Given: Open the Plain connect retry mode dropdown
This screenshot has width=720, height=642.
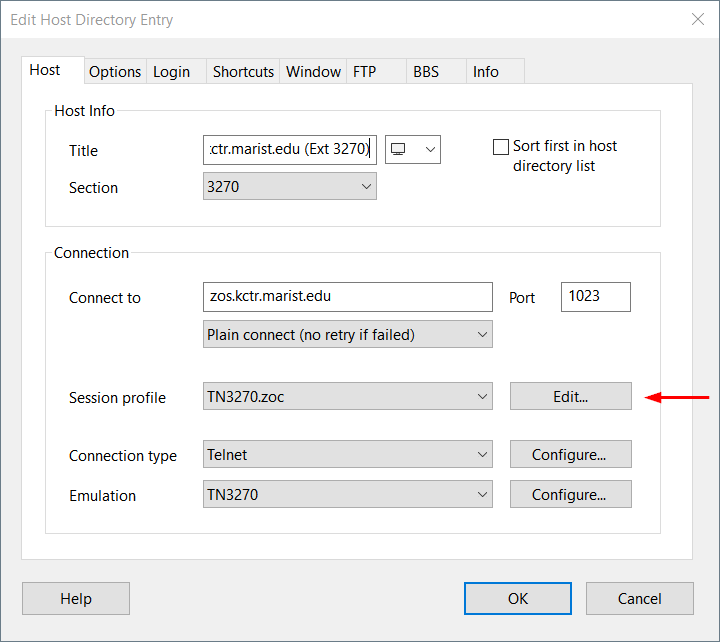Looking at the screenshot, I should click(x=347, y=335).
